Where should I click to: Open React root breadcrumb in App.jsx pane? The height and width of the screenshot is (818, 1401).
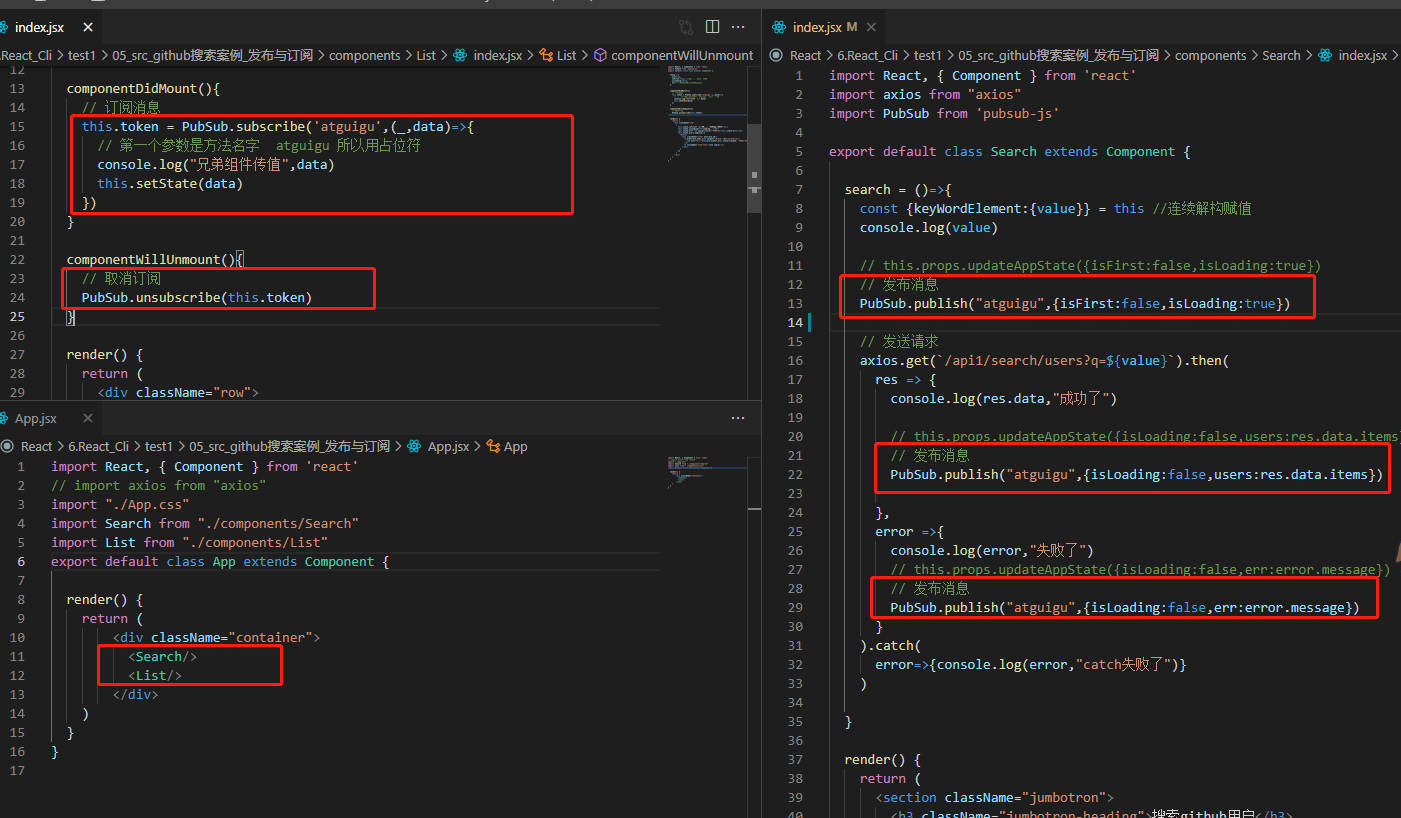[x=36, y=446]
